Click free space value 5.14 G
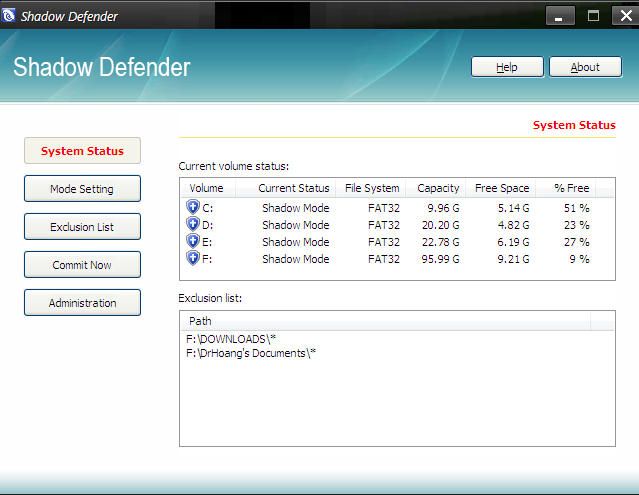 [513, 208]
